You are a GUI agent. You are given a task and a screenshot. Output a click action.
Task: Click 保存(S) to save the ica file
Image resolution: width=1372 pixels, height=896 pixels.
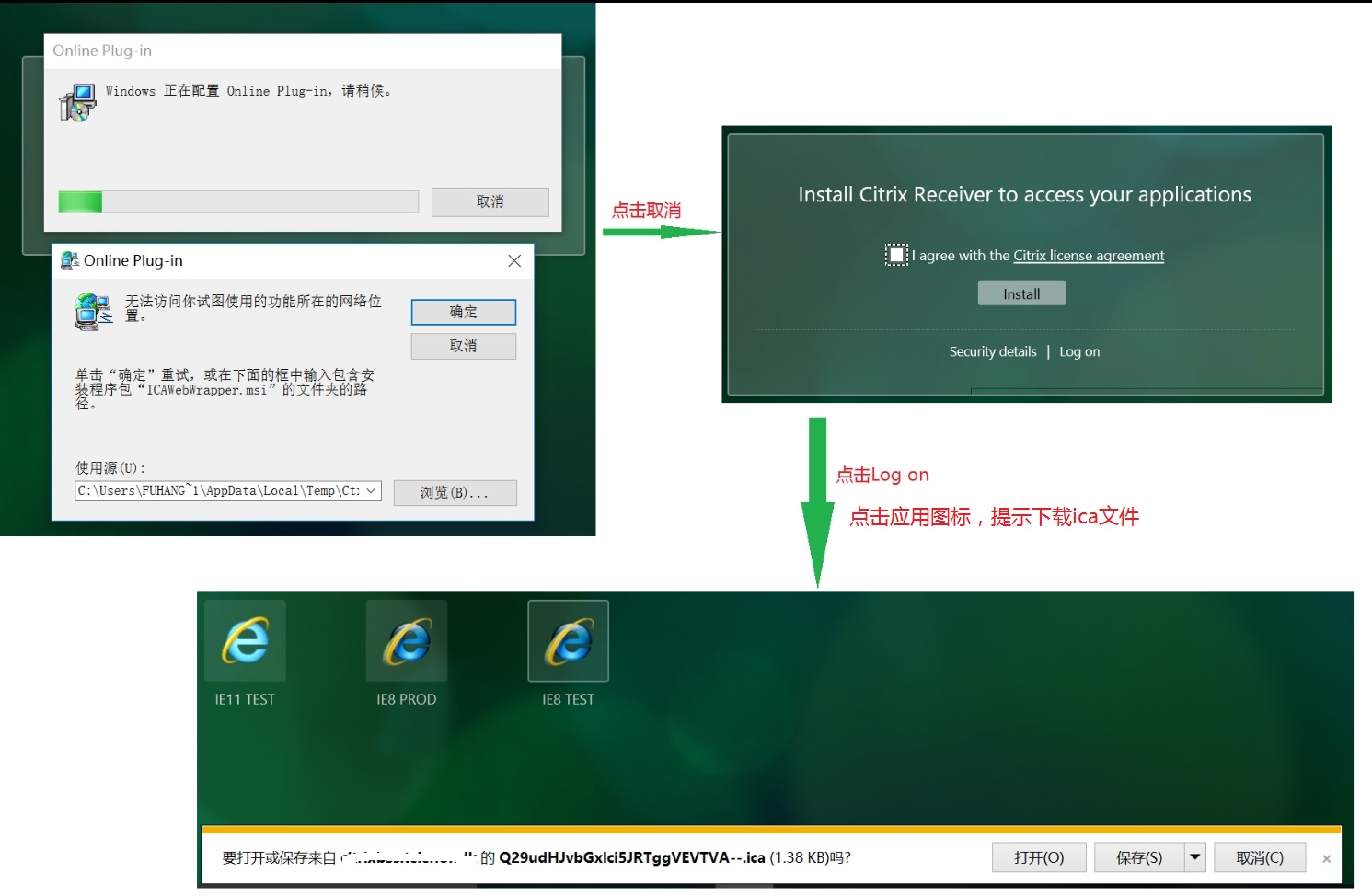[1139, 857]
